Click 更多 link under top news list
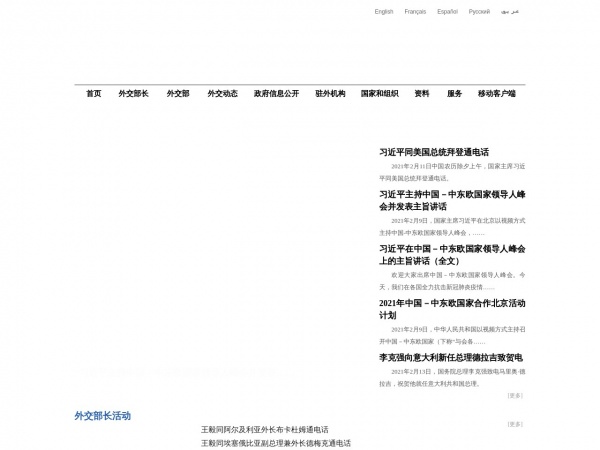The height and width of the screenshot is (450, 600). [x=515, y=396]
